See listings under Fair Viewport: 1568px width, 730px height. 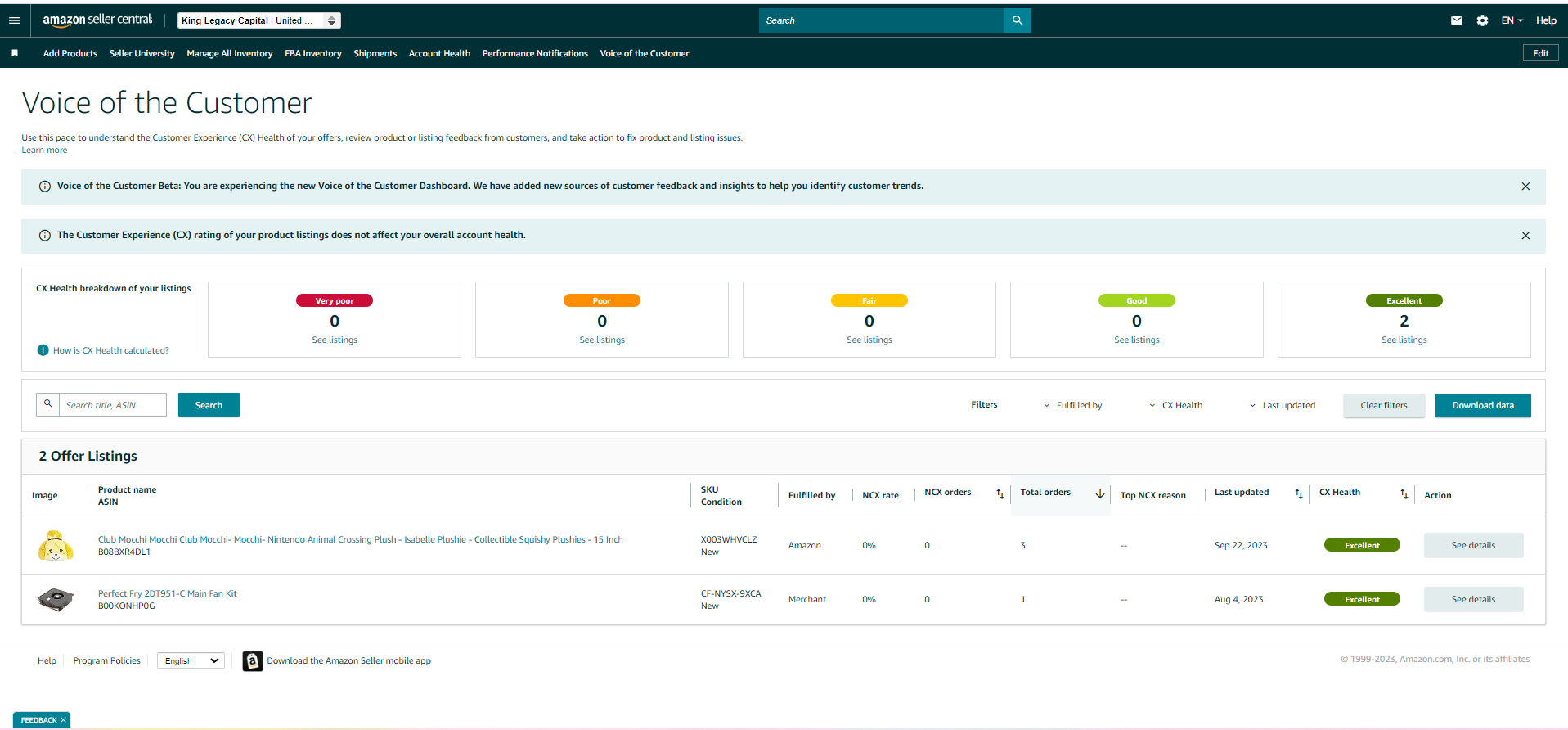869,340
